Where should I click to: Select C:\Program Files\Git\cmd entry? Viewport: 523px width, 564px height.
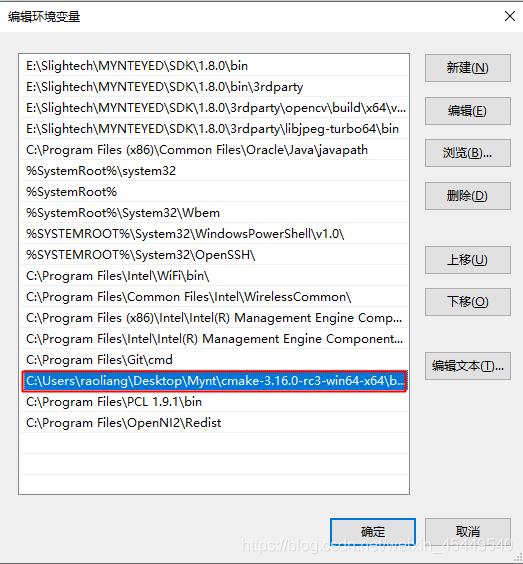[214, 360]
